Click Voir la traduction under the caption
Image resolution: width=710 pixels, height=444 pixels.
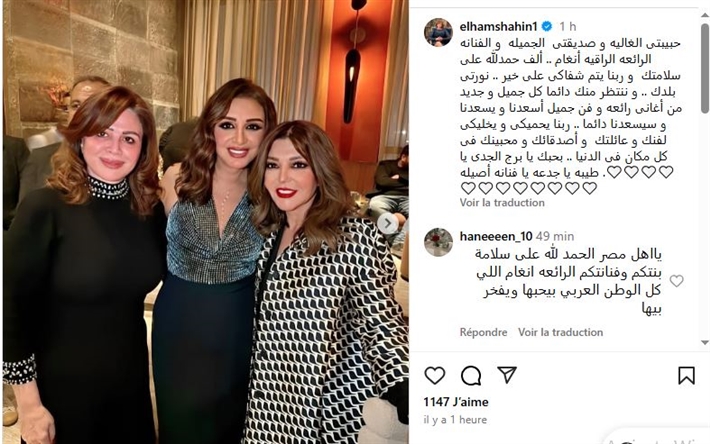(x=502, y=203)
